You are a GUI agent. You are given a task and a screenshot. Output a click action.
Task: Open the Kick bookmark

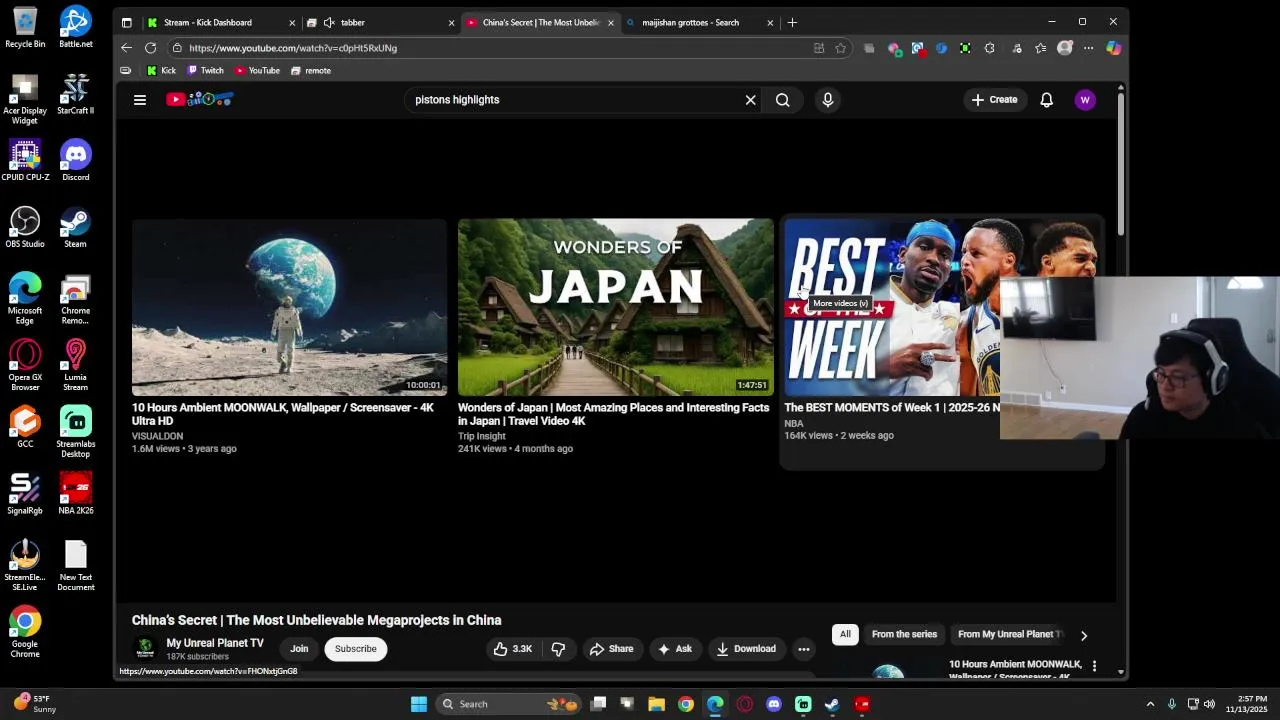(161, 71)
